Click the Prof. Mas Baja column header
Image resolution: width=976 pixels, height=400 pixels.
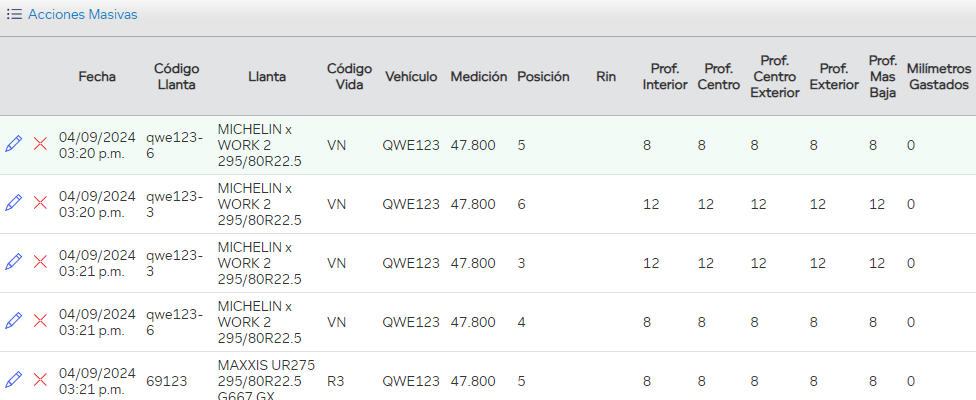coord(882,76)
